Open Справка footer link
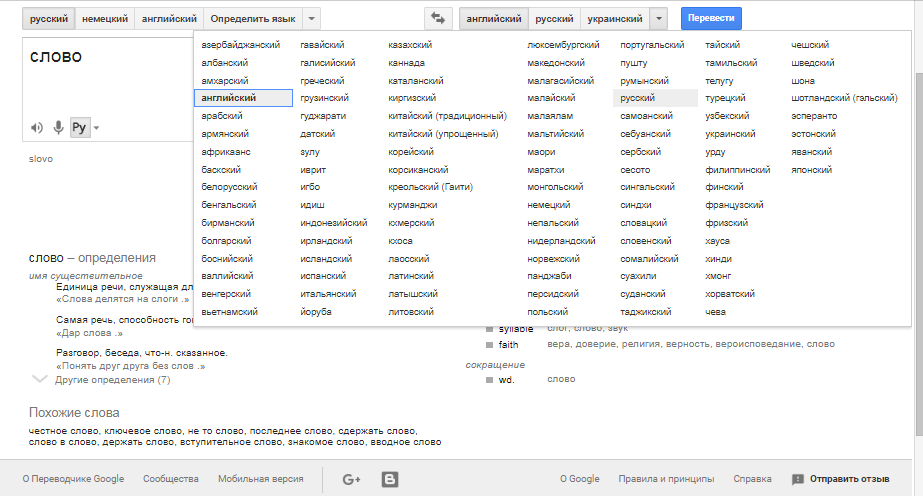This screenshot has width=923, height=496. click(752, 479)
